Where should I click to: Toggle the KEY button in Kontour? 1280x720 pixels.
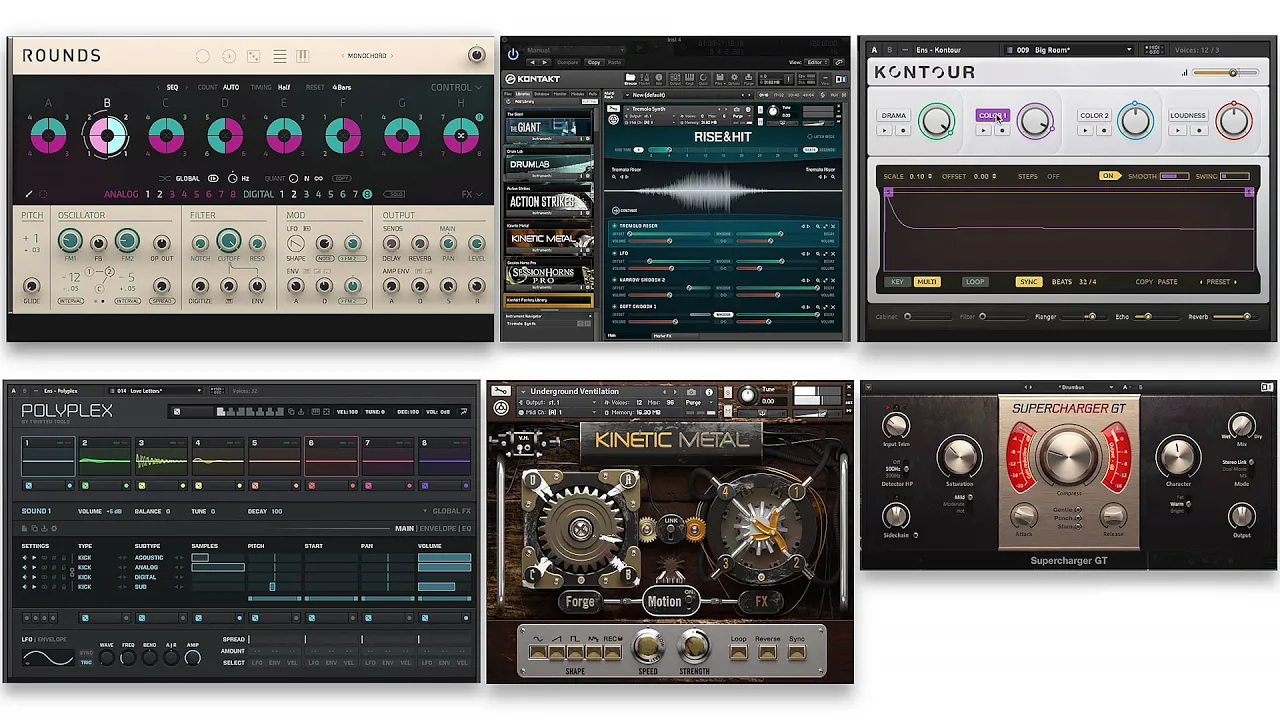[x=897, y=282]
